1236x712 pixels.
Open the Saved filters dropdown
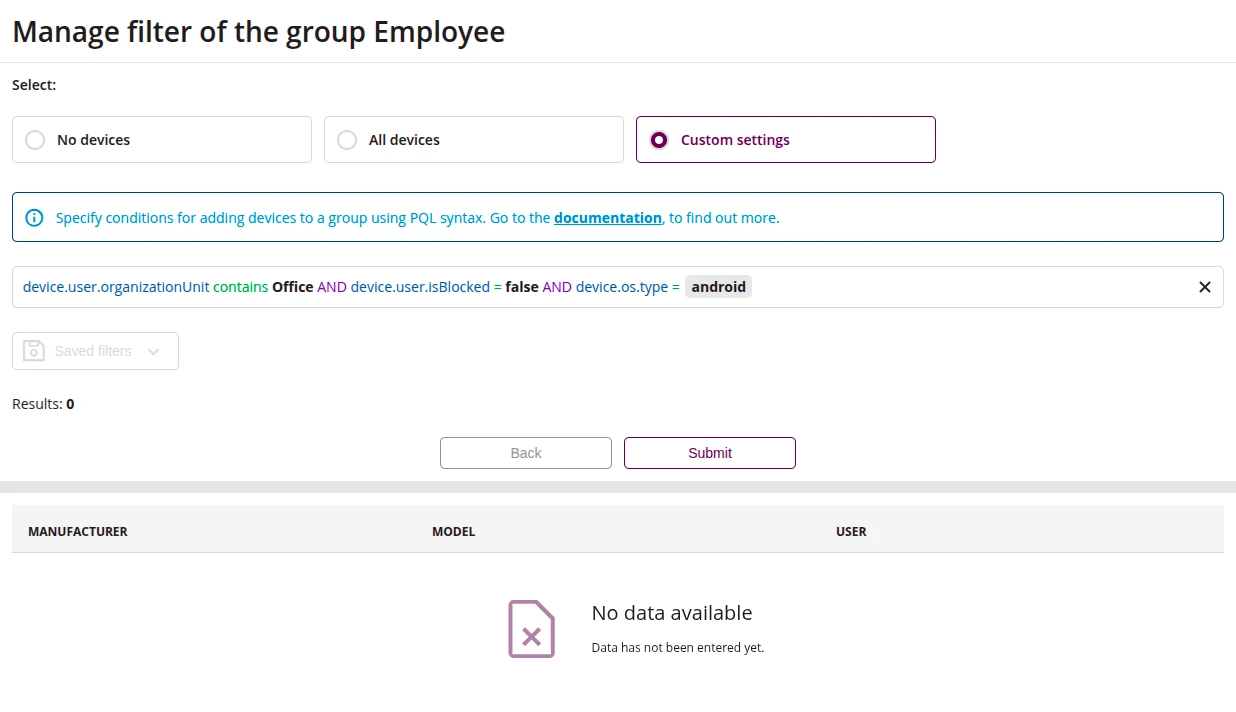point(95,351)
